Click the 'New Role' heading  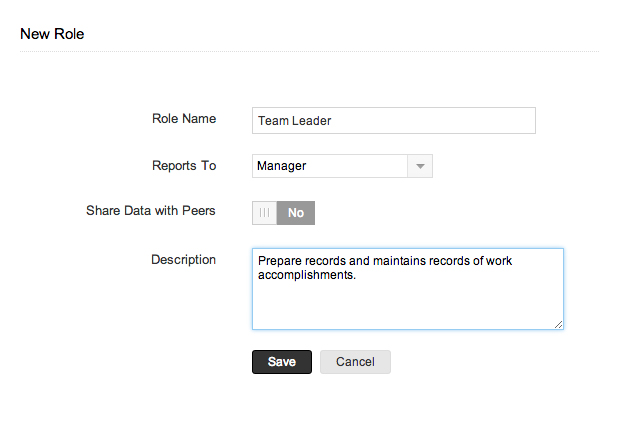click(52, 34)
